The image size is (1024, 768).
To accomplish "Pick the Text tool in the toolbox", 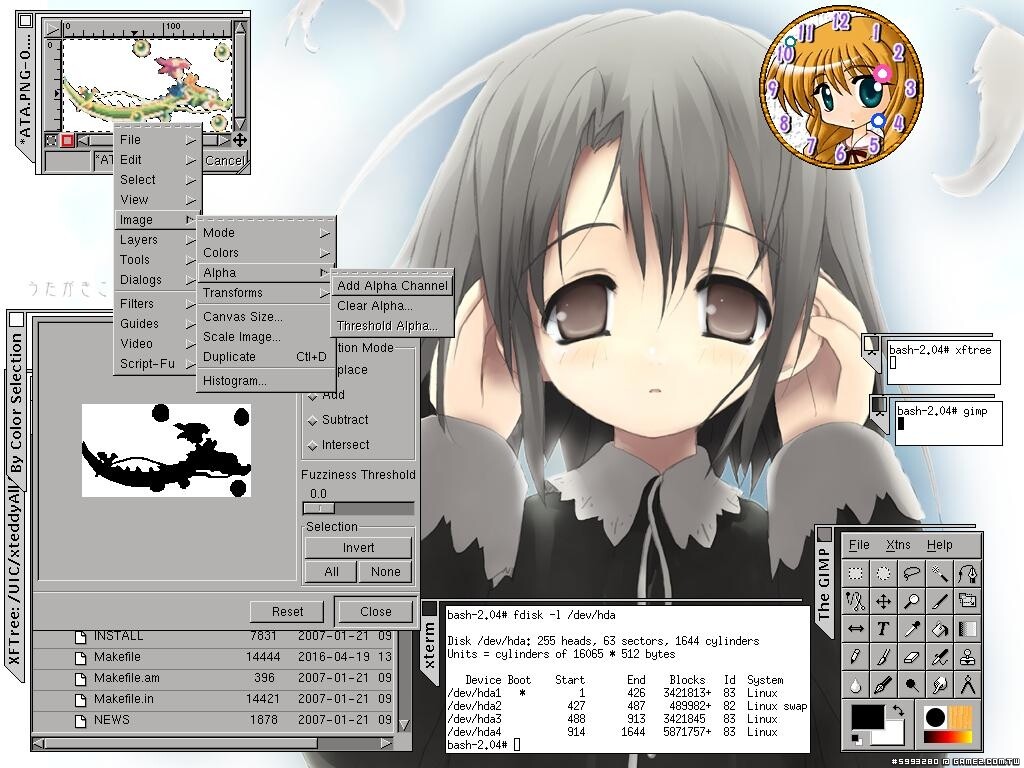I will [884, 629].
